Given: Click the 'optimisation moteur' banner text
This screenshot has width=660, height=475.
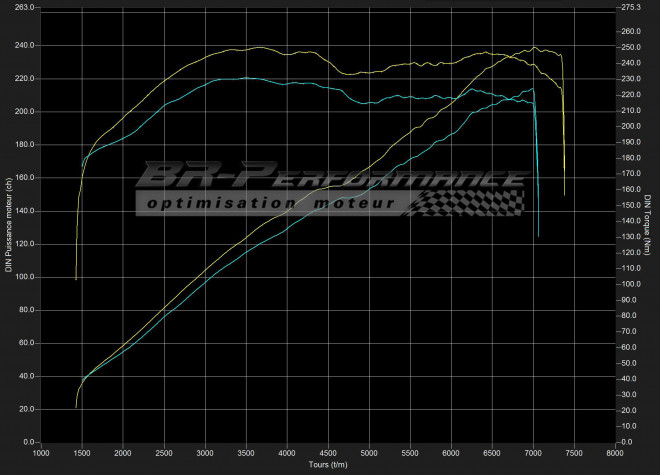Looking at the screenshot, I should coord(270,204).
